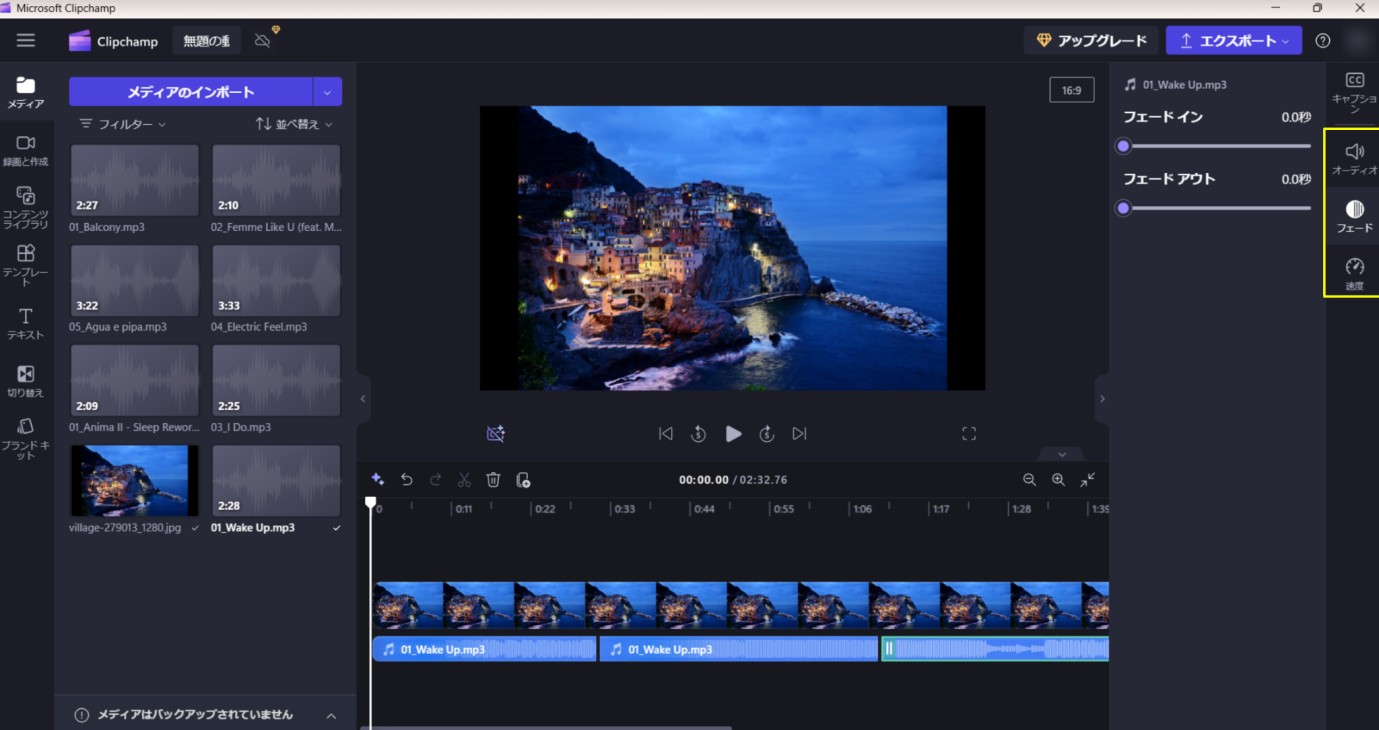
Task: Open the コンテンツライブラリ sidebar tab
Action: click(26, 208)
